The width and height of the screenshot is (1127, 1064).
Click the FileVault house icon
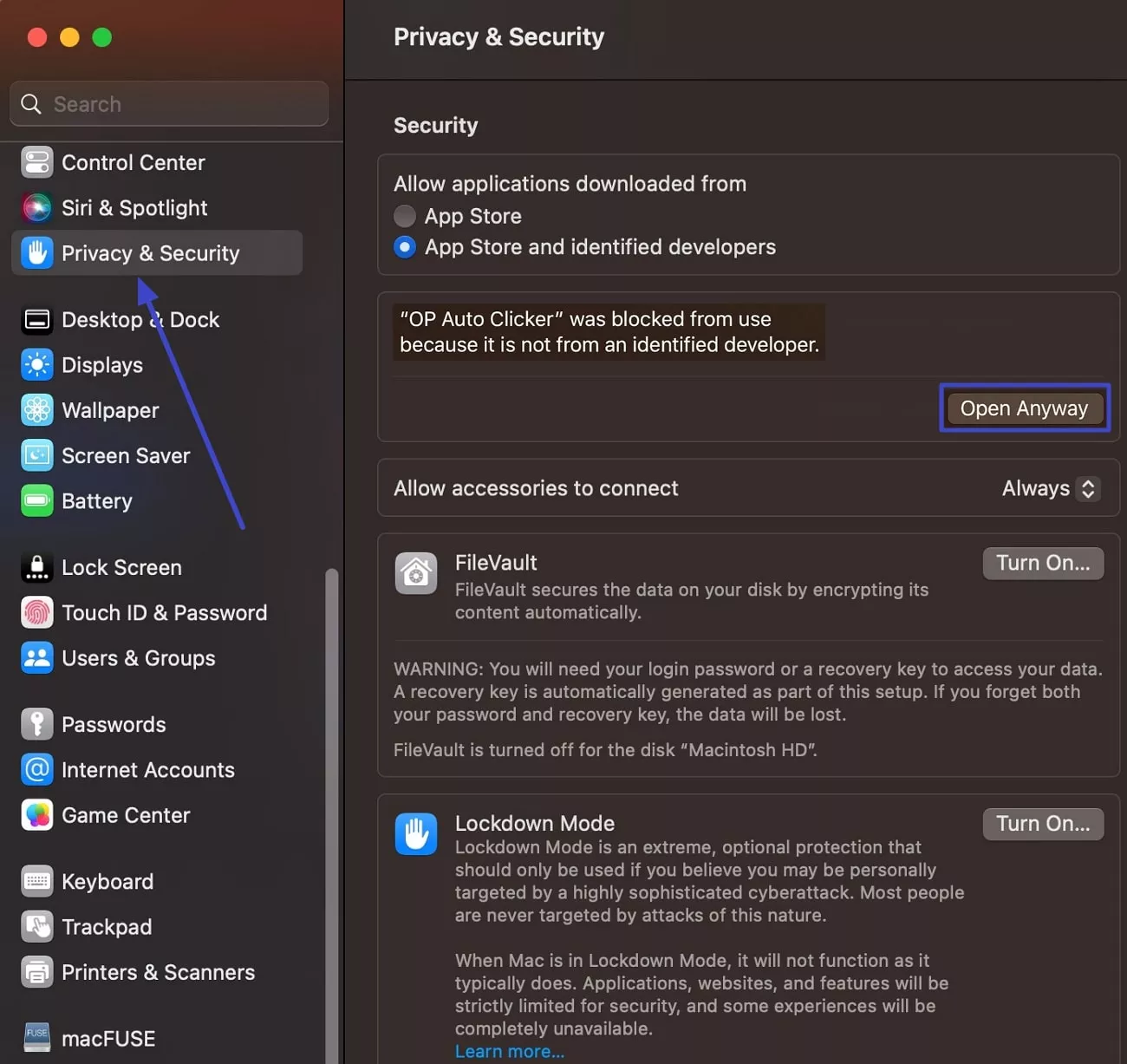(416, 573)
